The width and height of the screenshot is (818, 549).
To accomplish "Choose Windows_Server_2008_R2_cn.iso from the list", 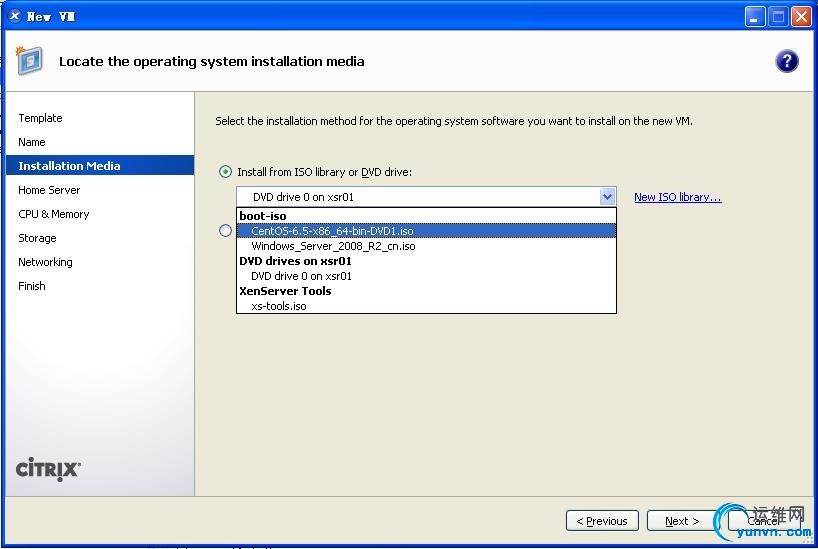I will point(426,246).
